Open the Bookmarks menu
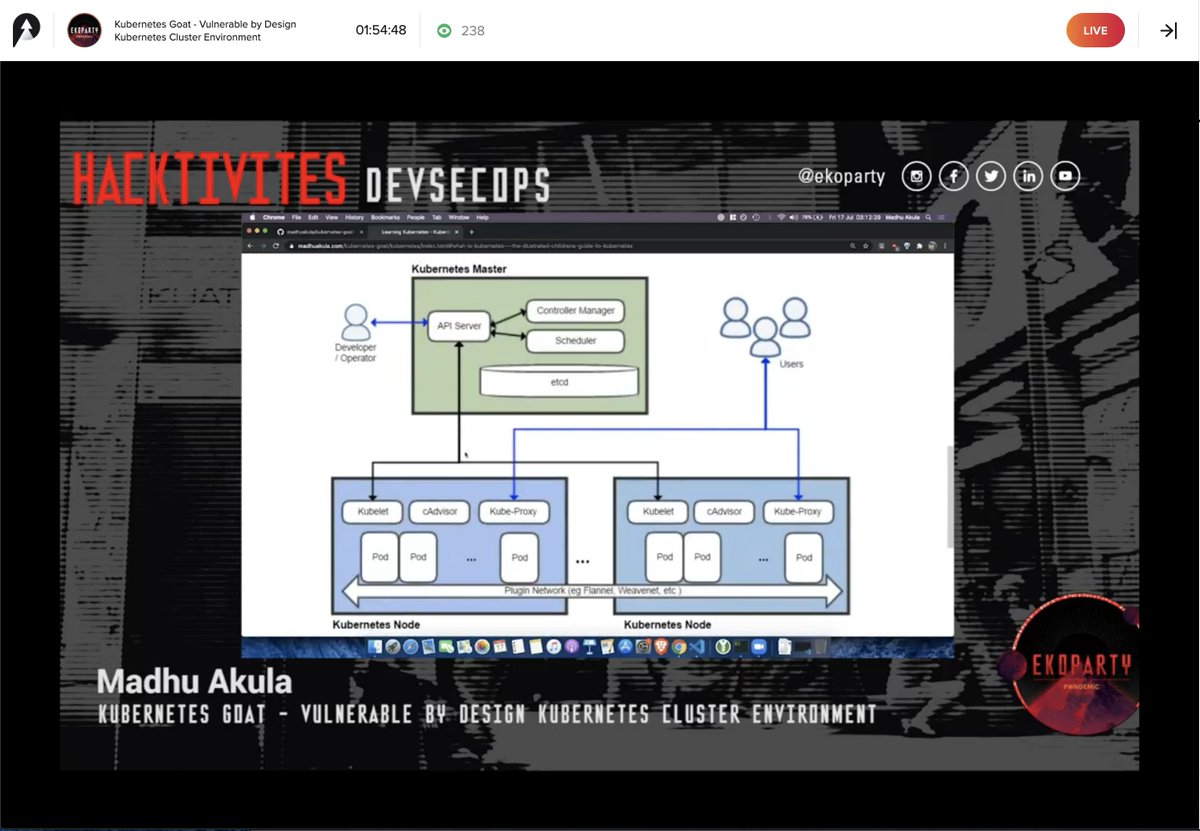Viewport: 1200px width, 831px height. click(x=385, y=217)
